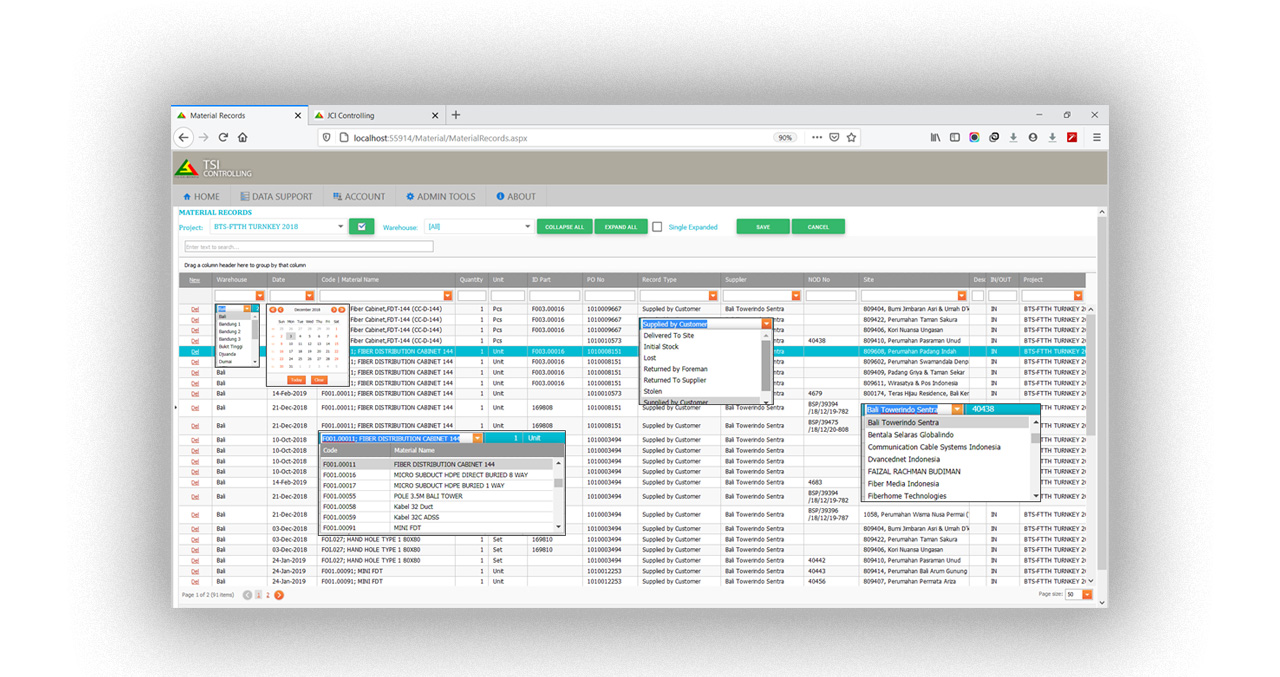Image resolution: width=1280 pixels, height=677 pixels.
Task: Bookmark this page with the star icon
Action: (851, 137)
